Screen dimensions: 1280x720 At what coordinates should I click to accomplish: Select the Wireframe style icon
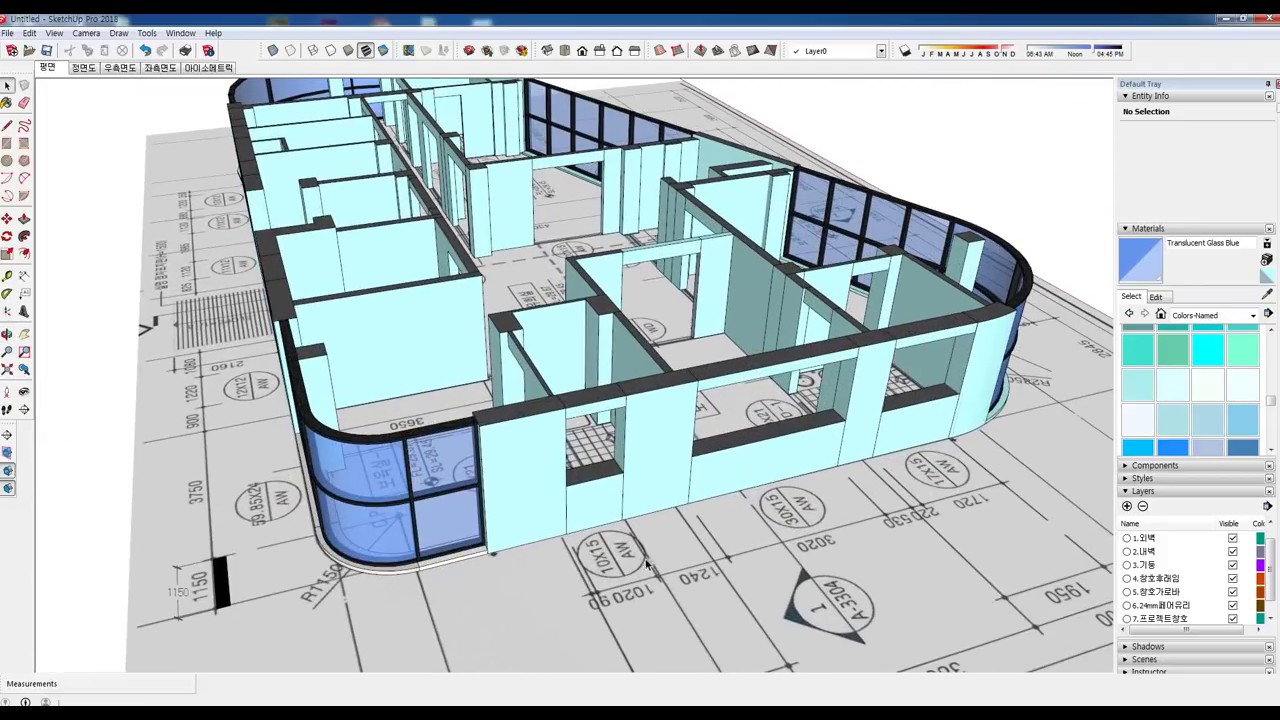click(312, 50)
